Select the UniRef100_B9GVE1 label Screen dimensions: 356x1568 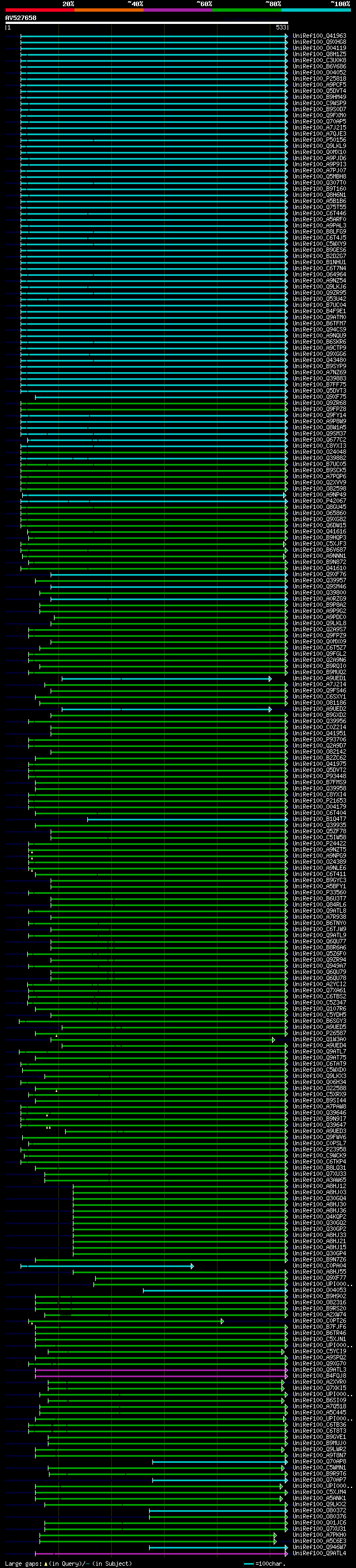[319, 1437]
